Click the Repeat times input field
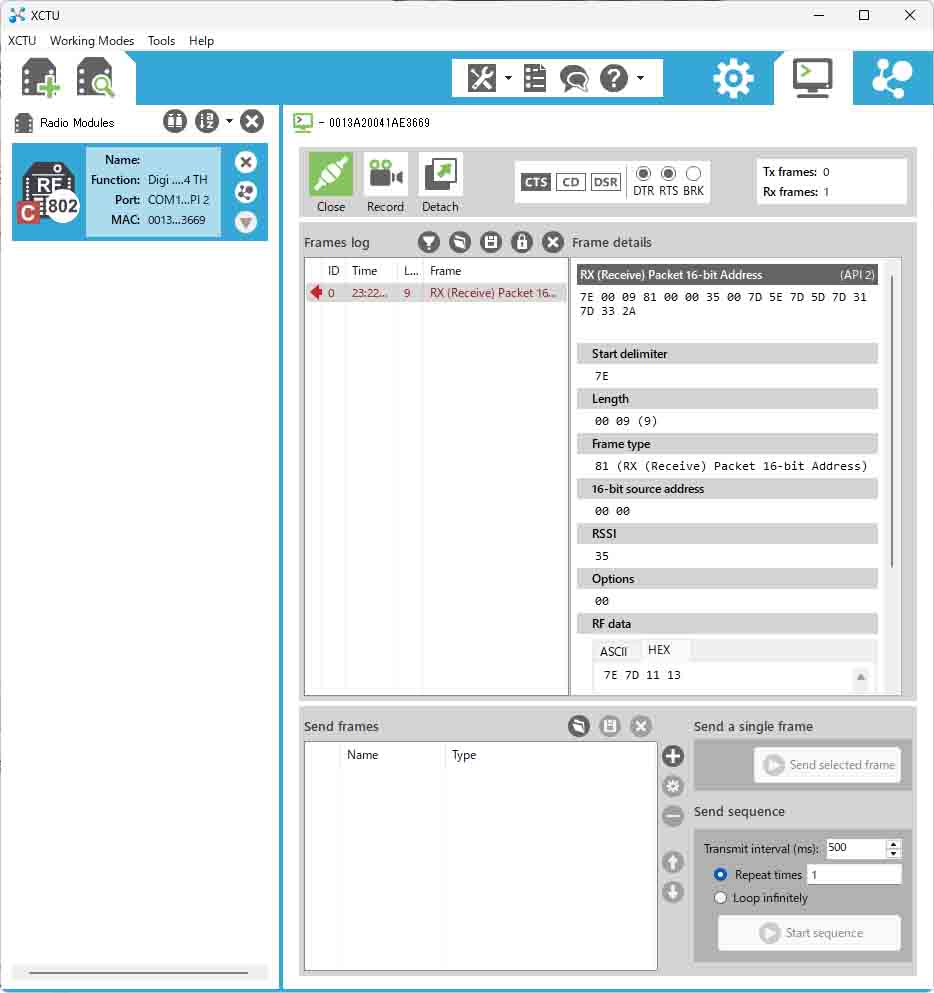 (854, 875)
